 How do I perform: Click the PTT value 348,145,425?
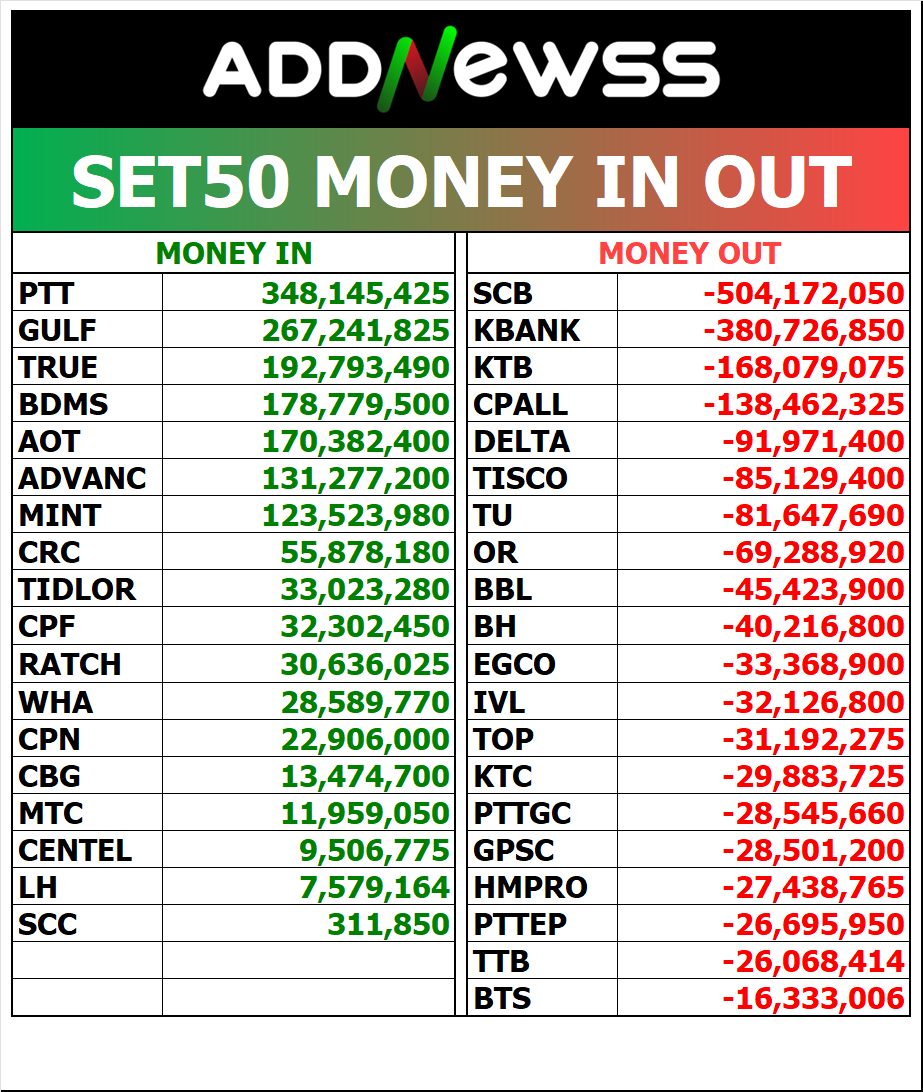tap(355, 293)
